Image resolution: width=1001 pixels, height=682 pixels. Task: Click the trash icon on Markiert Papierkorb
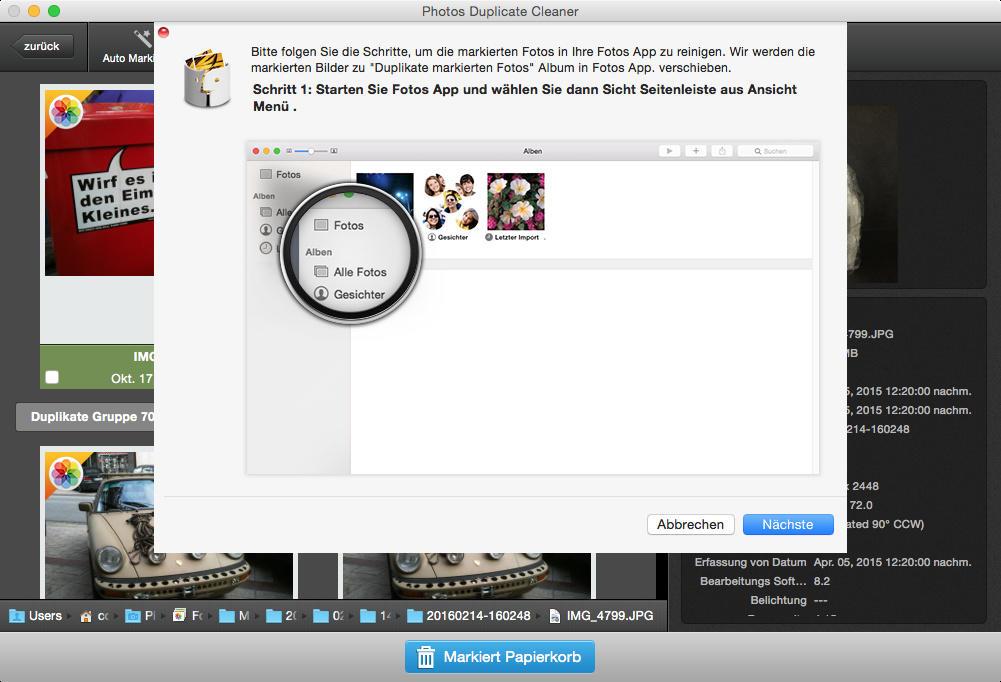426,657
